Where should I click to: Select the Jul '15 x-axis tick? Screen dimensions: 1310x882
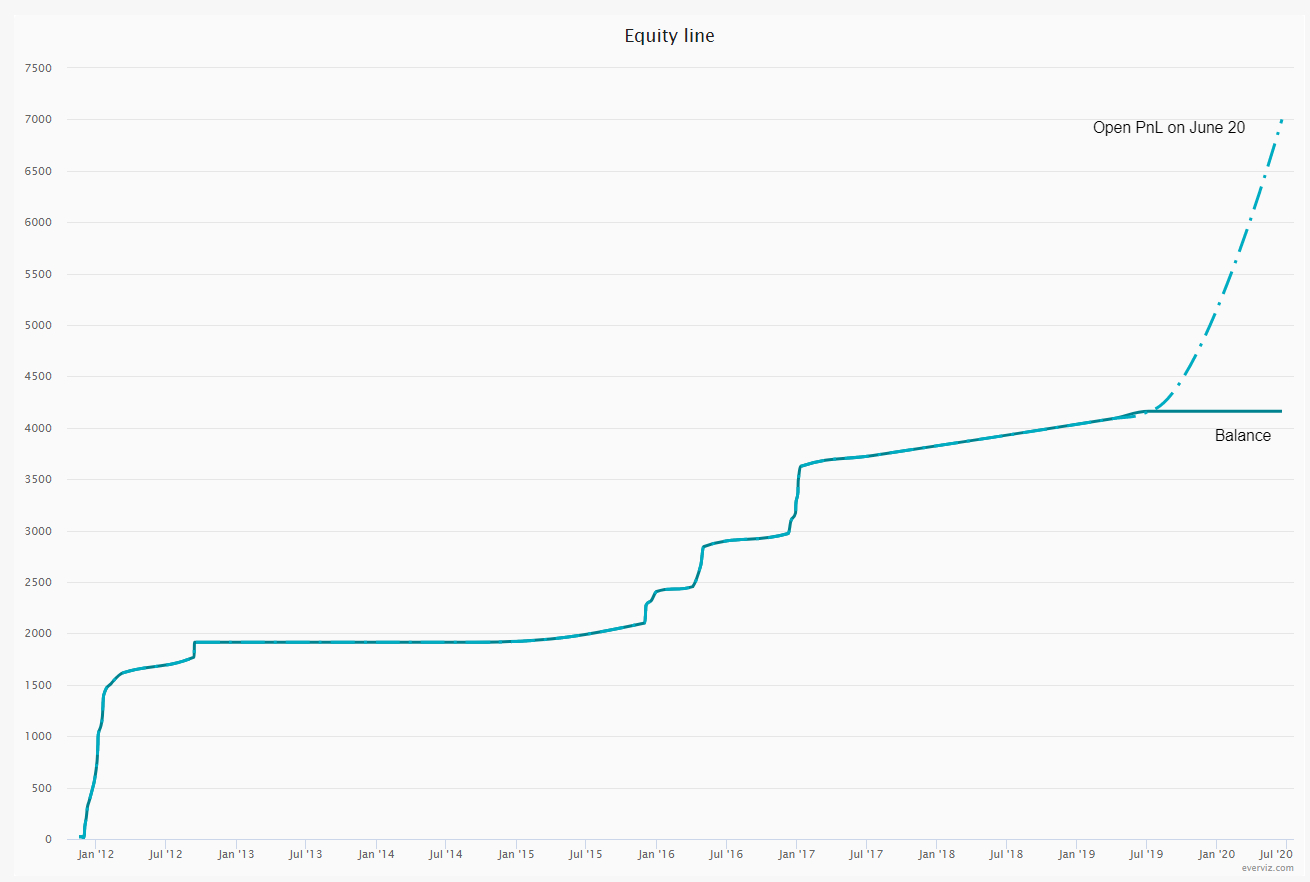point(585,855)
